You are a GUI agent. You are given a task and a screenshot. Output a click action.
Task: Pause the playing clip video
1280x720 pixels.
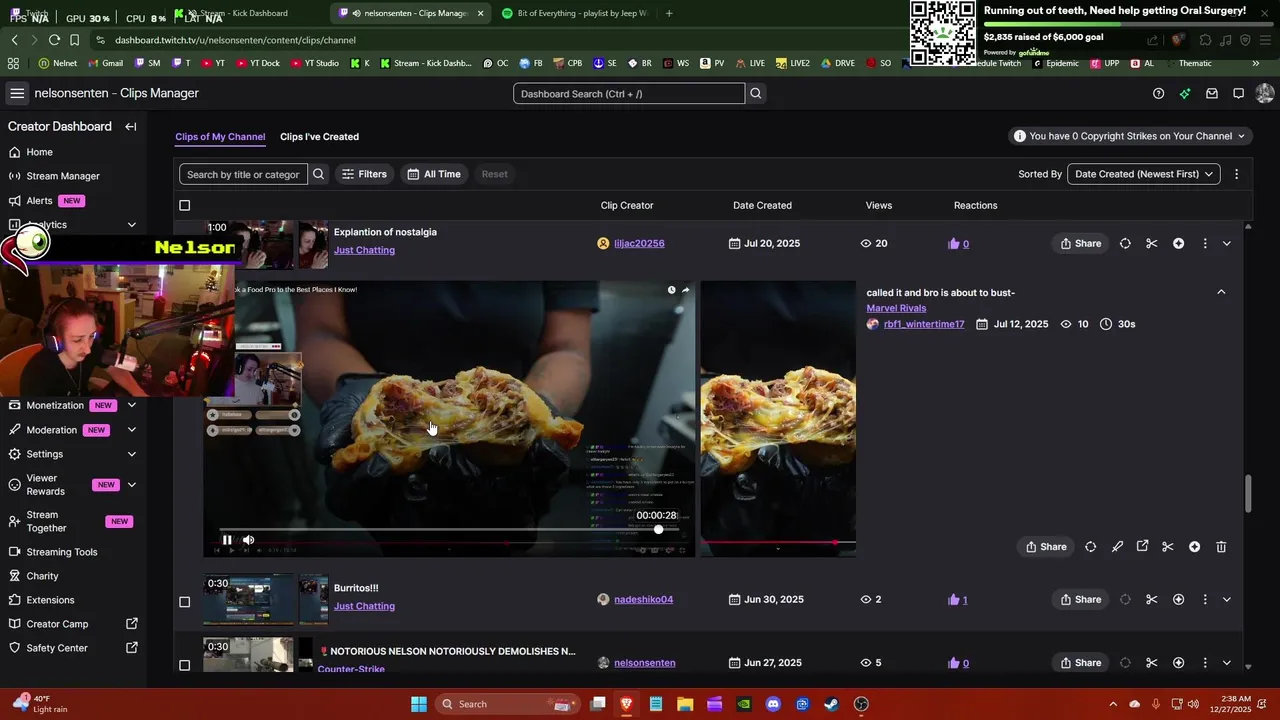[x=227, y=540]
